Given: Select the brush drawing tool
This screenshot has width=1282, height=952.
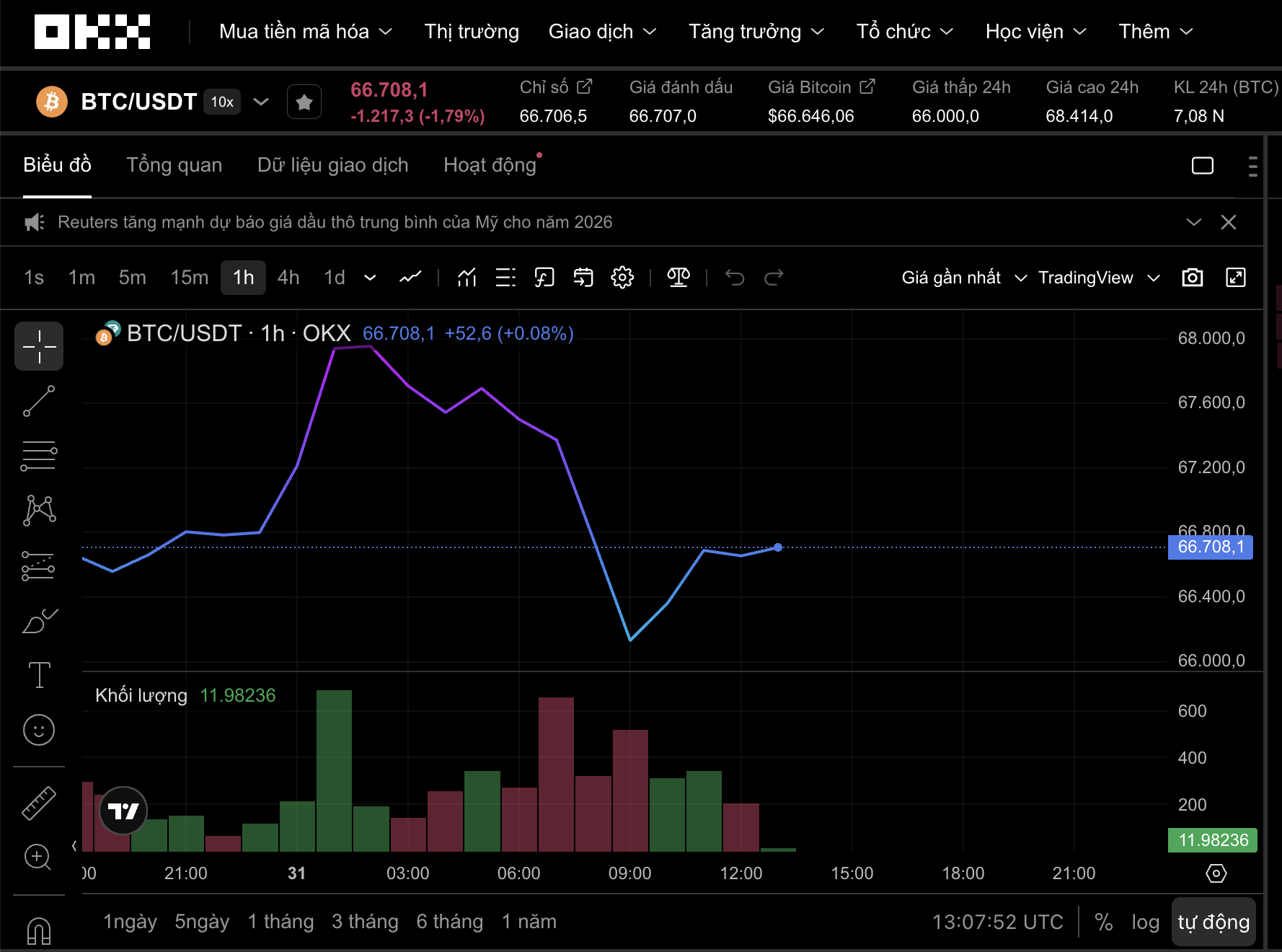Looking at the screenshot, I should [38, 620].
